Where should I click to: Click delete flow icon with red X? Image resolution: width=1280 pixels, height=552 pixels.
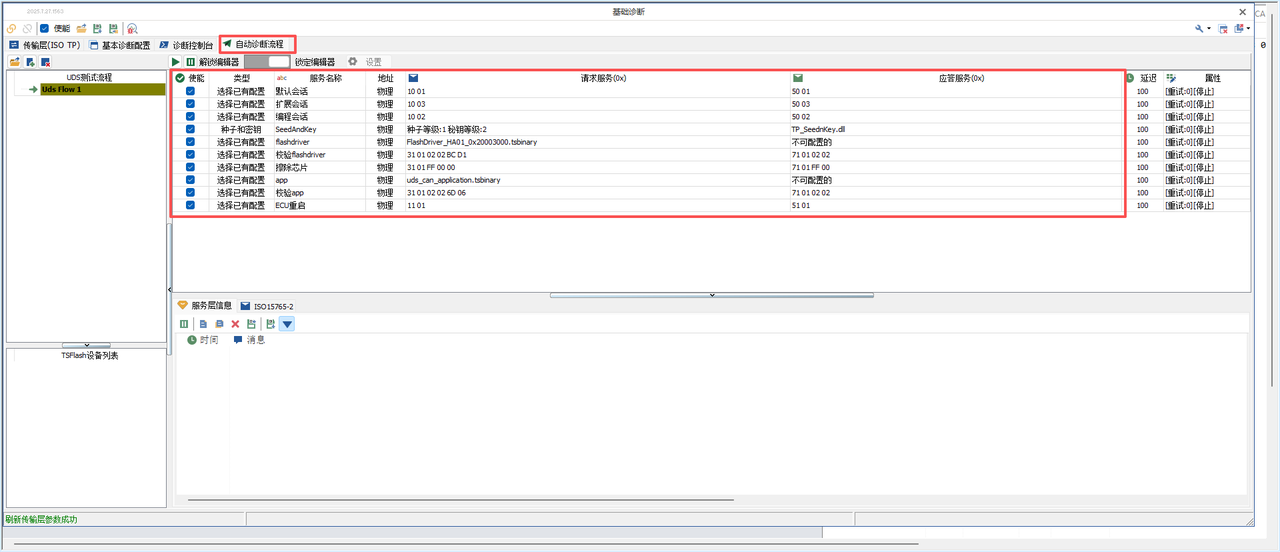pyautogui.click(x=46, y=63)
